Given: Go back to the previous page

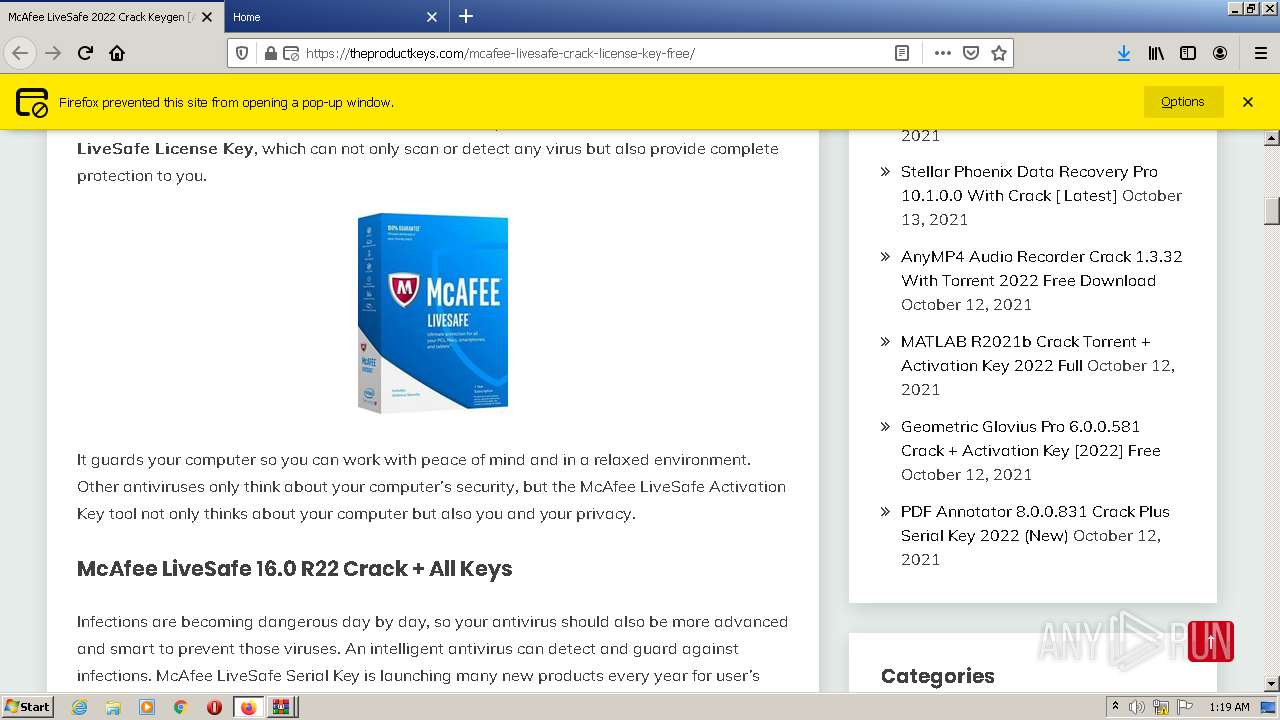Looking at the screenshot, I should tap(20, 53).
